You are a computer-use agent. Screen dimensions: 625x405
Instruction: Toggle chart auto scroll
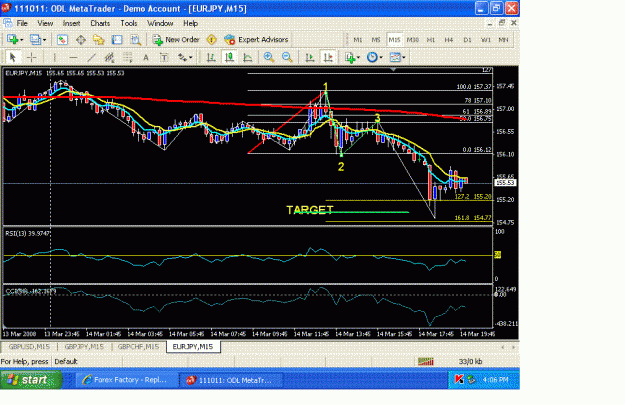tap(310, 57)
